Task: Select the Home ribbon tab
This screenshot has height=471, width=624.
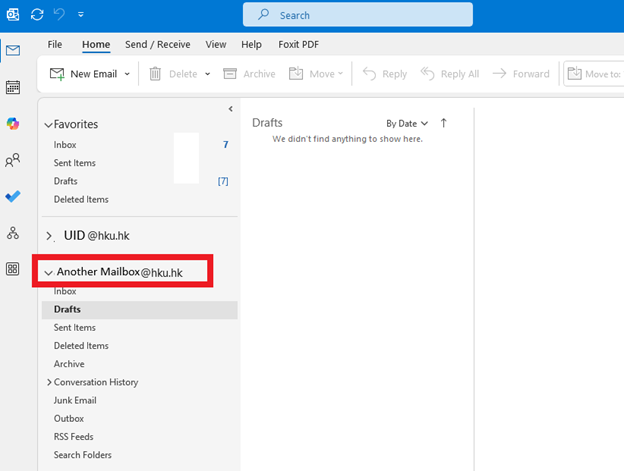Action: click(x=96, y=44)
